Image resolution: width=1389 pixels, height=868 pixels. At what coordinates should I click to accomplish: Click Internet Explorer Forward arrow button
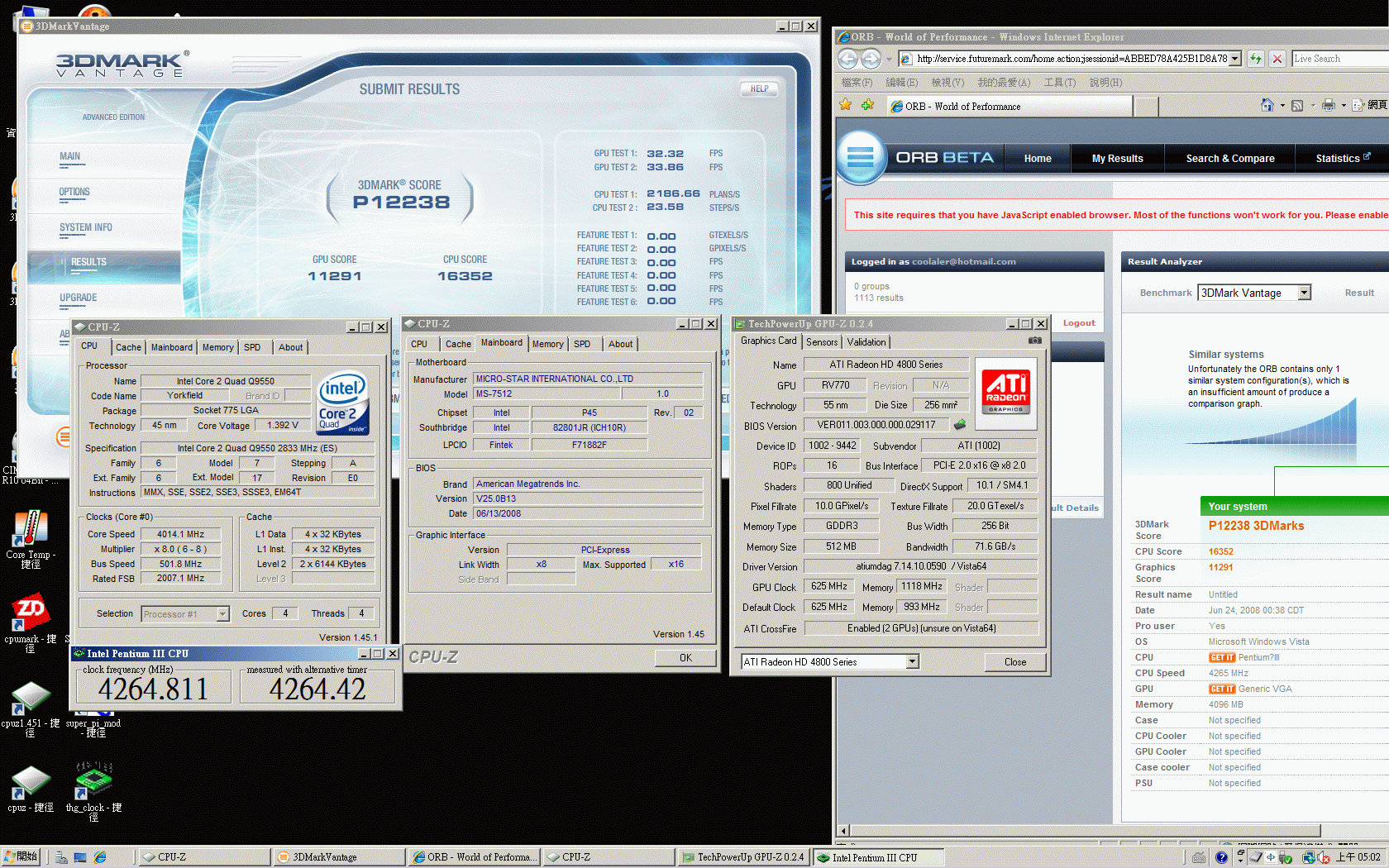(871, 59)
